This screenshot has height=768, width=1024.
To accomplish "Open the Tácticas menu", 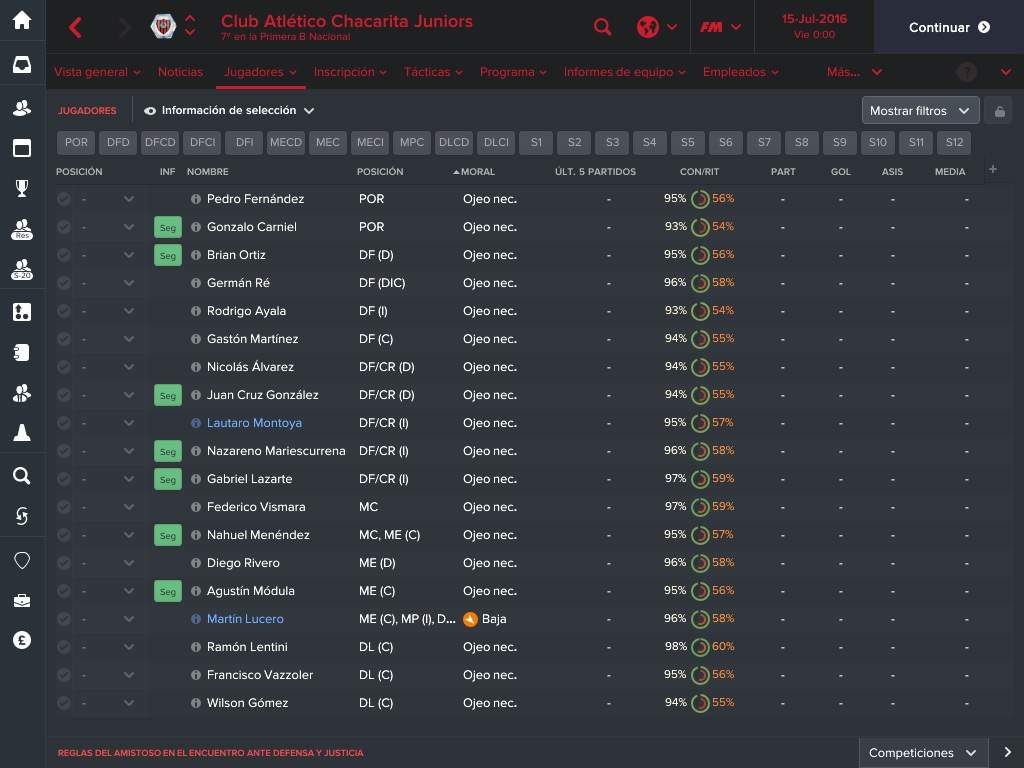I will click(x=432, y=72).
